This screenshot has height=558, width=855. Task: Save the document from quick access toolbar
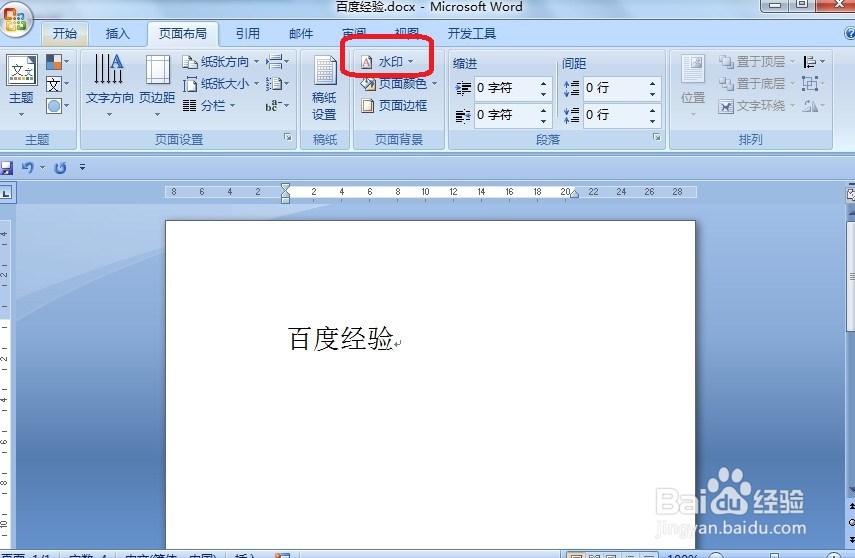6,167
